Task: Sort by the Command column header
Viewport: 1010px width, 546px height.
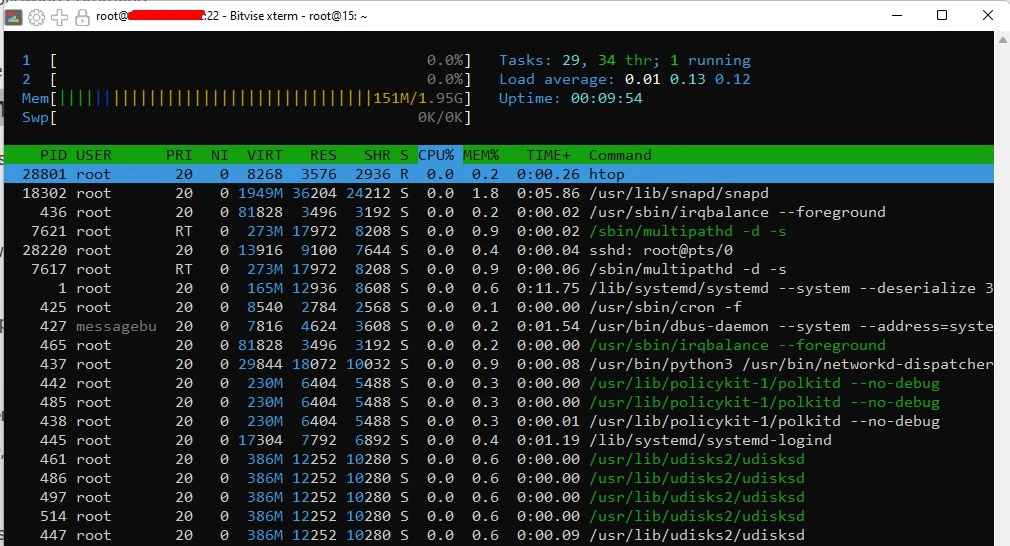Action: point(620,155)
